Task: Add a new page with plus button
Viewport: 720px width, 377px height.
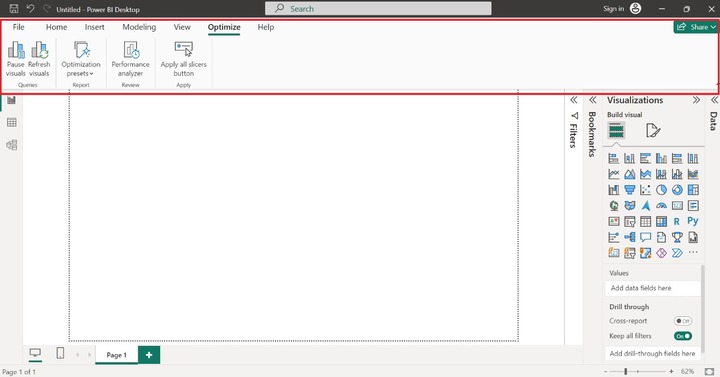Action: click(x=149, y=355)
